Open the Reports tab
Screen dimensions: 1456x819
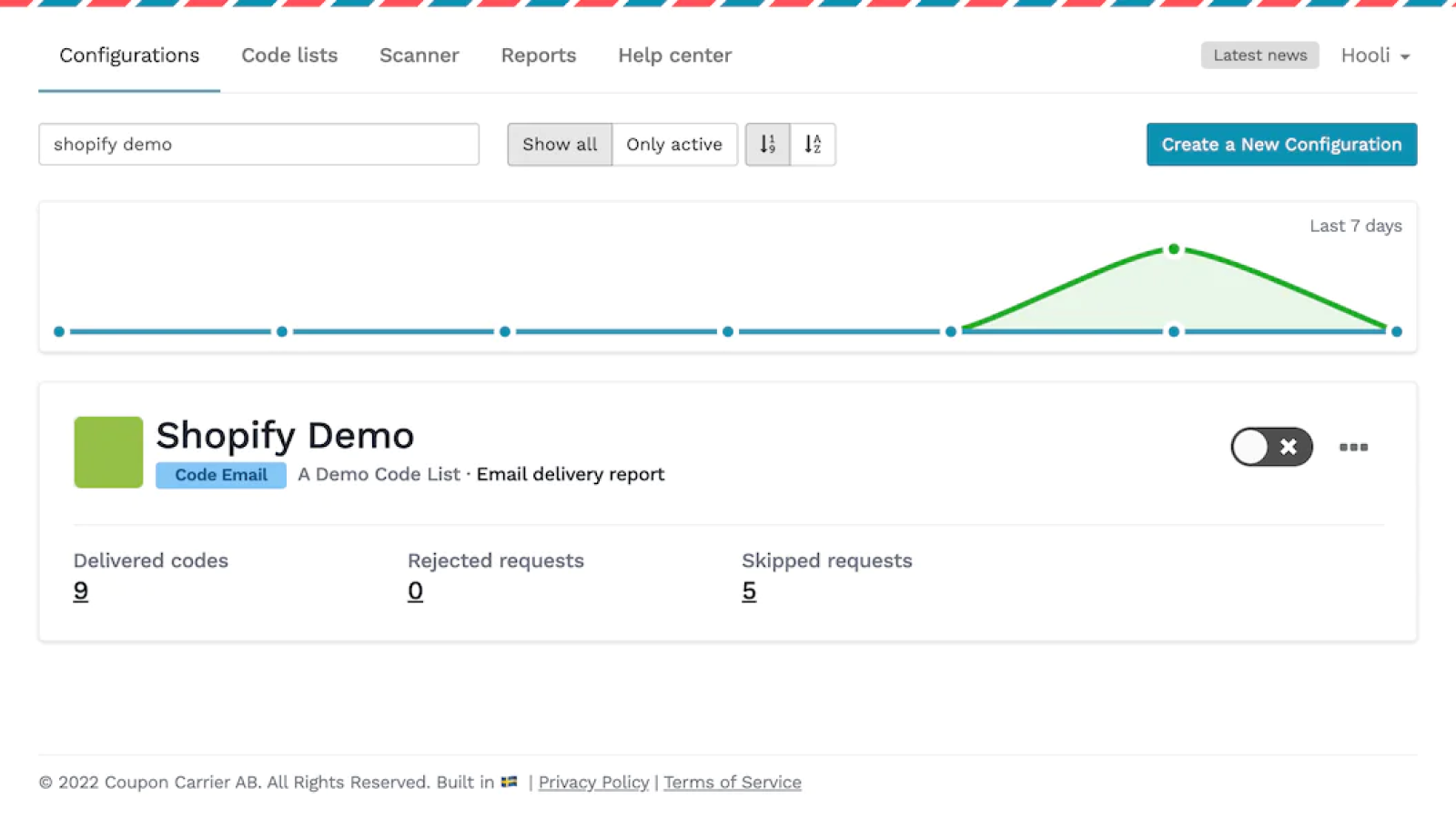point(539,56)
